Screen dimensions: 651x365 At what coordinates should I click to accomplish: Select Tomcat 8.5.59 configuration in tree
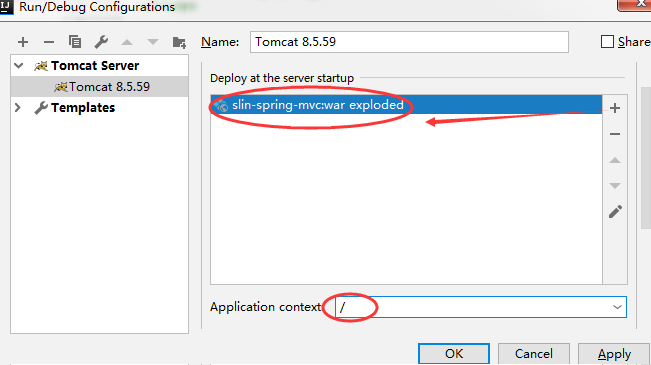(x=100, y=87)
